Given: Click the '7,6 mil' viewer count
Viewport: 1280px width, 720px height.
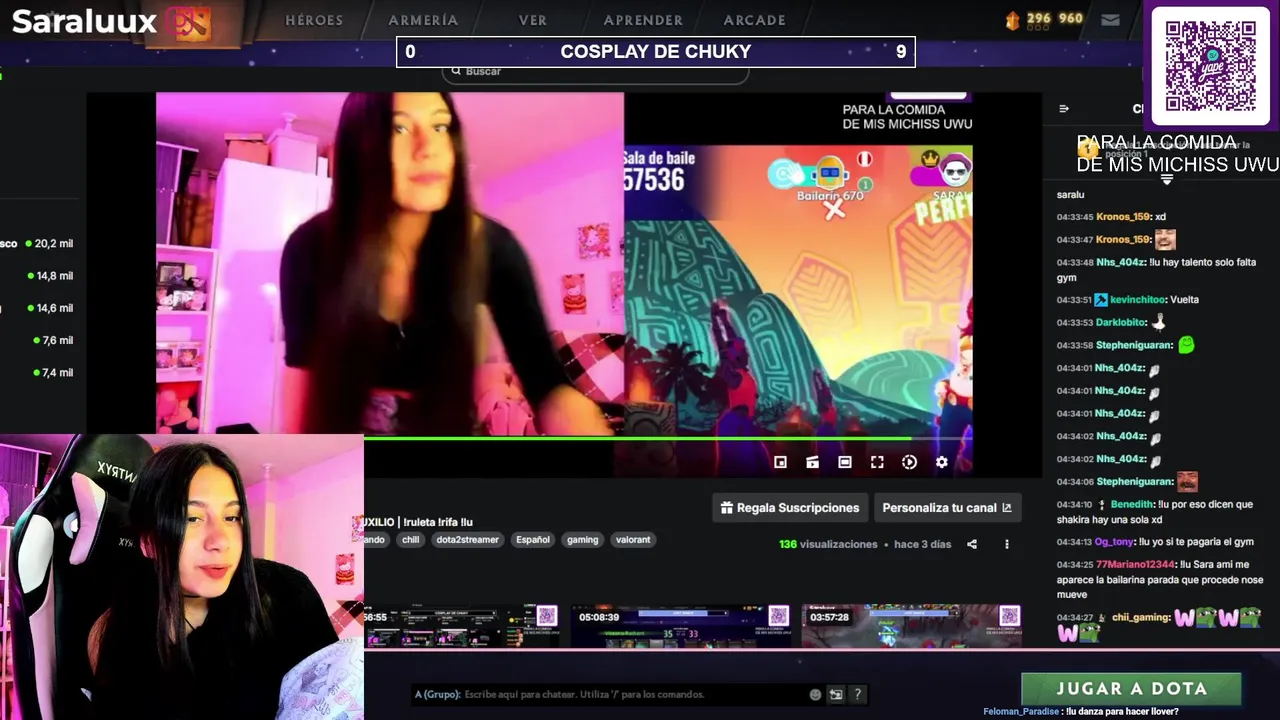Looking at the screenshot, I should (58, 340).
